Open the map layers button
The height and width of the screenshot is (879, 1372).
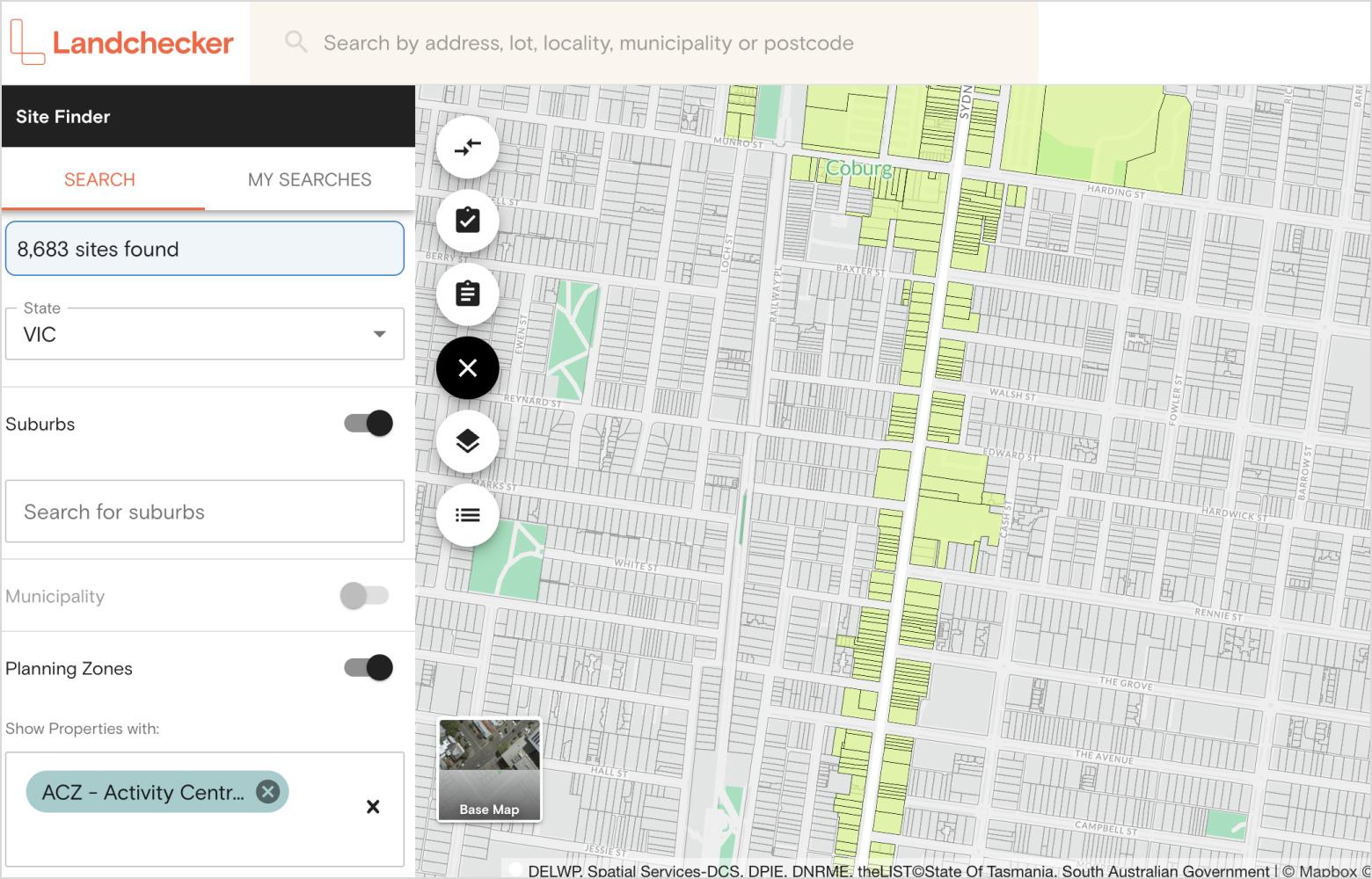[467, 441]
